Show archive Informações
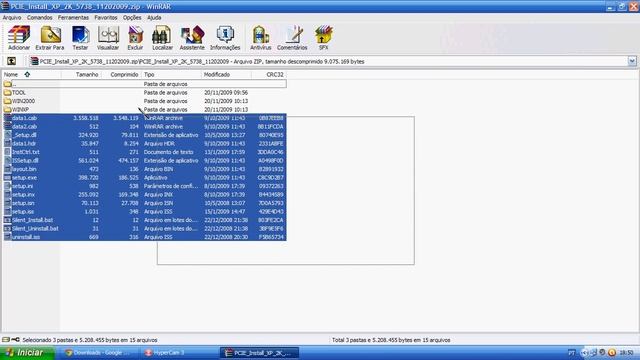The height and width of the screenshot is (360, 640). point(225,38)
